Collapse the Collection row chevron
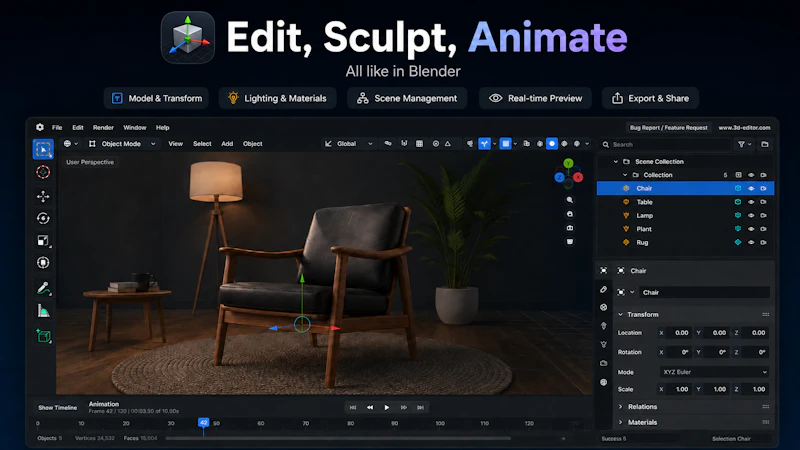Viewport: 800px width, 450px height. point(625,175)
